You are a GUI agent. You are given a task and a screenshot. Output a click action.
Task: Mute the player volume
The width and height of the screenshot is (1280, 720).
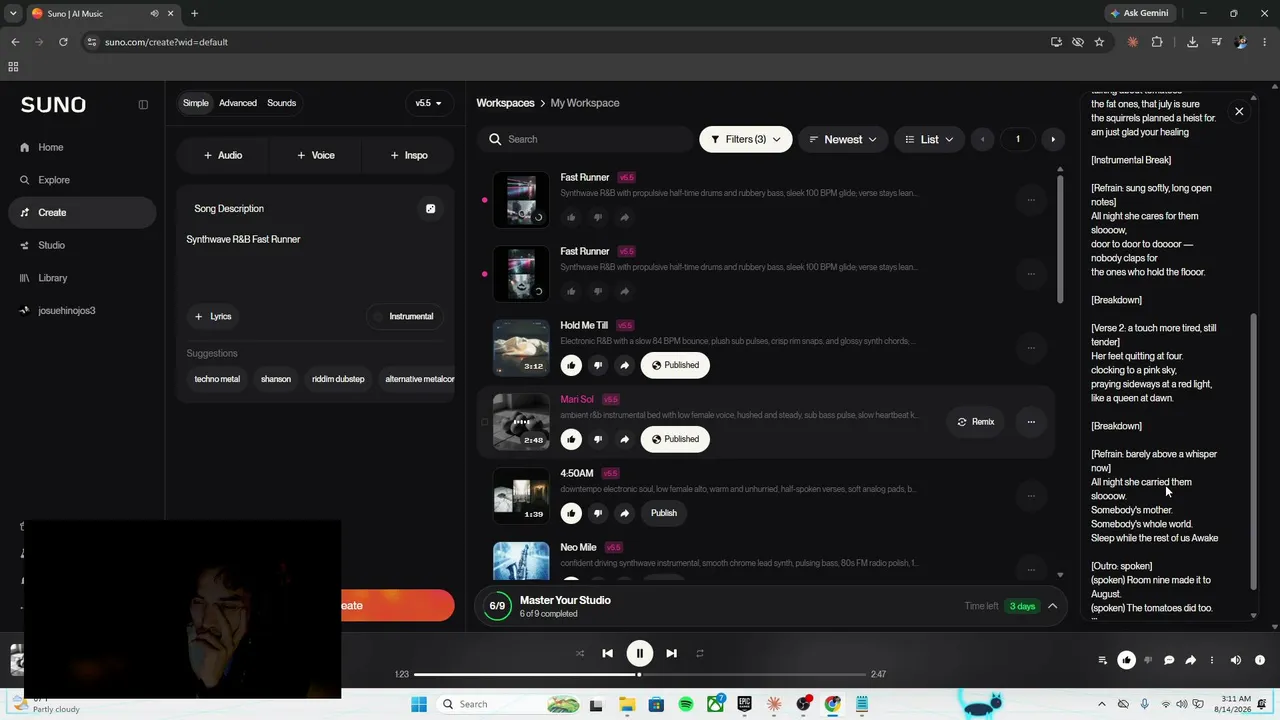tap(1236, 660)
